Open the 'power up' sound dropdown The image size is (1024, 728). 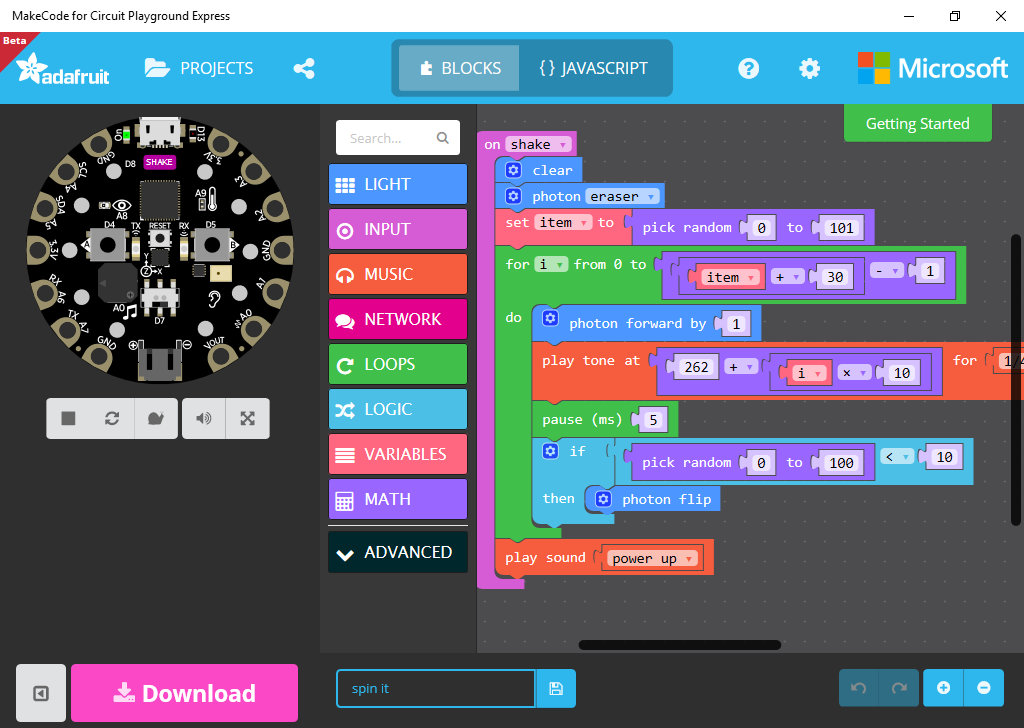point(652,558)
